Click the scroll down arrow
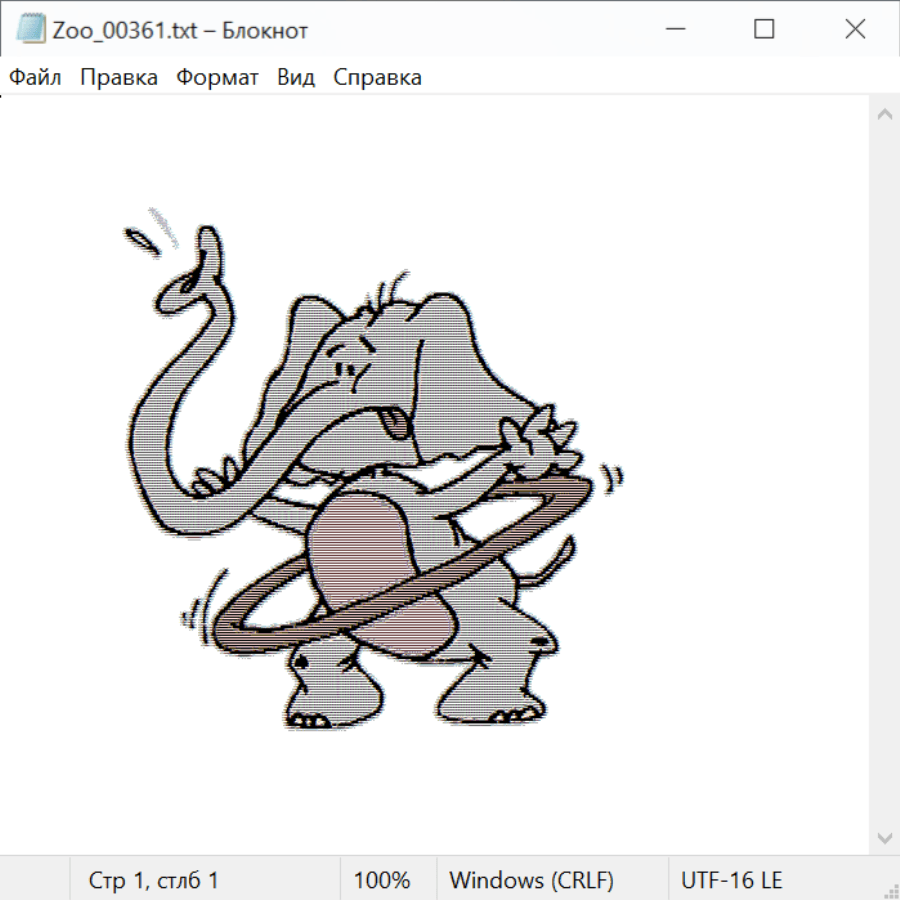Viewport: 900px width, 900px height. click(884, 837)
